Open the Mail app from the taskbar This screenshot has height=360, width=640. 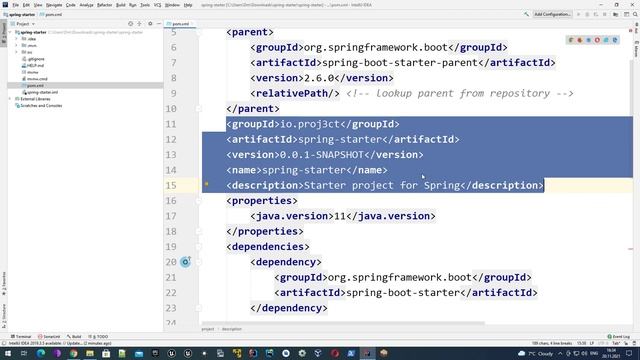point(139,353)
